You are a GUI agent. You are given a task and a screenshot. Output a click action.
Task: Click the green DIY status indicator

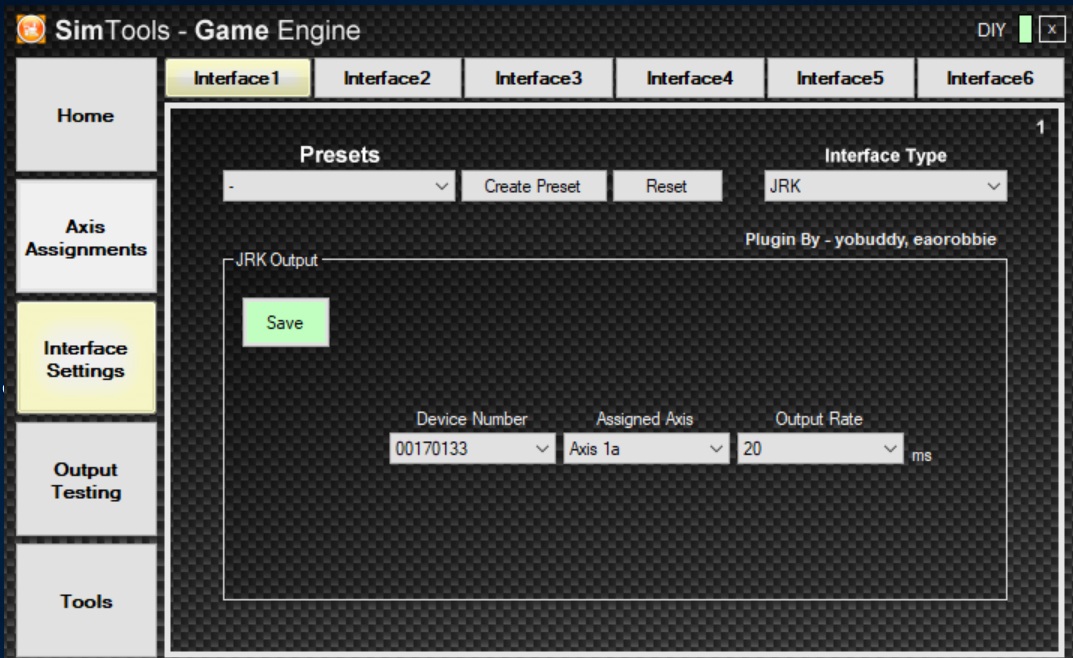pyautogui.click(x=1025, y=29)
